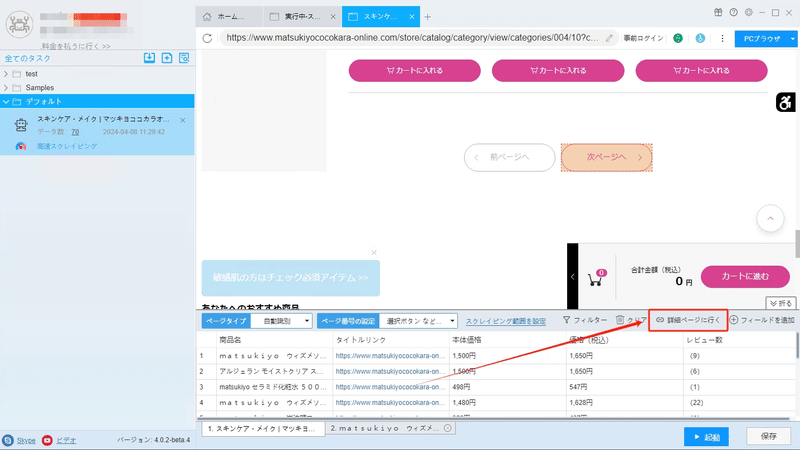Screen dimensions: 800x450
Task: Click the red video icon in footer
Action: coord(47,440)
